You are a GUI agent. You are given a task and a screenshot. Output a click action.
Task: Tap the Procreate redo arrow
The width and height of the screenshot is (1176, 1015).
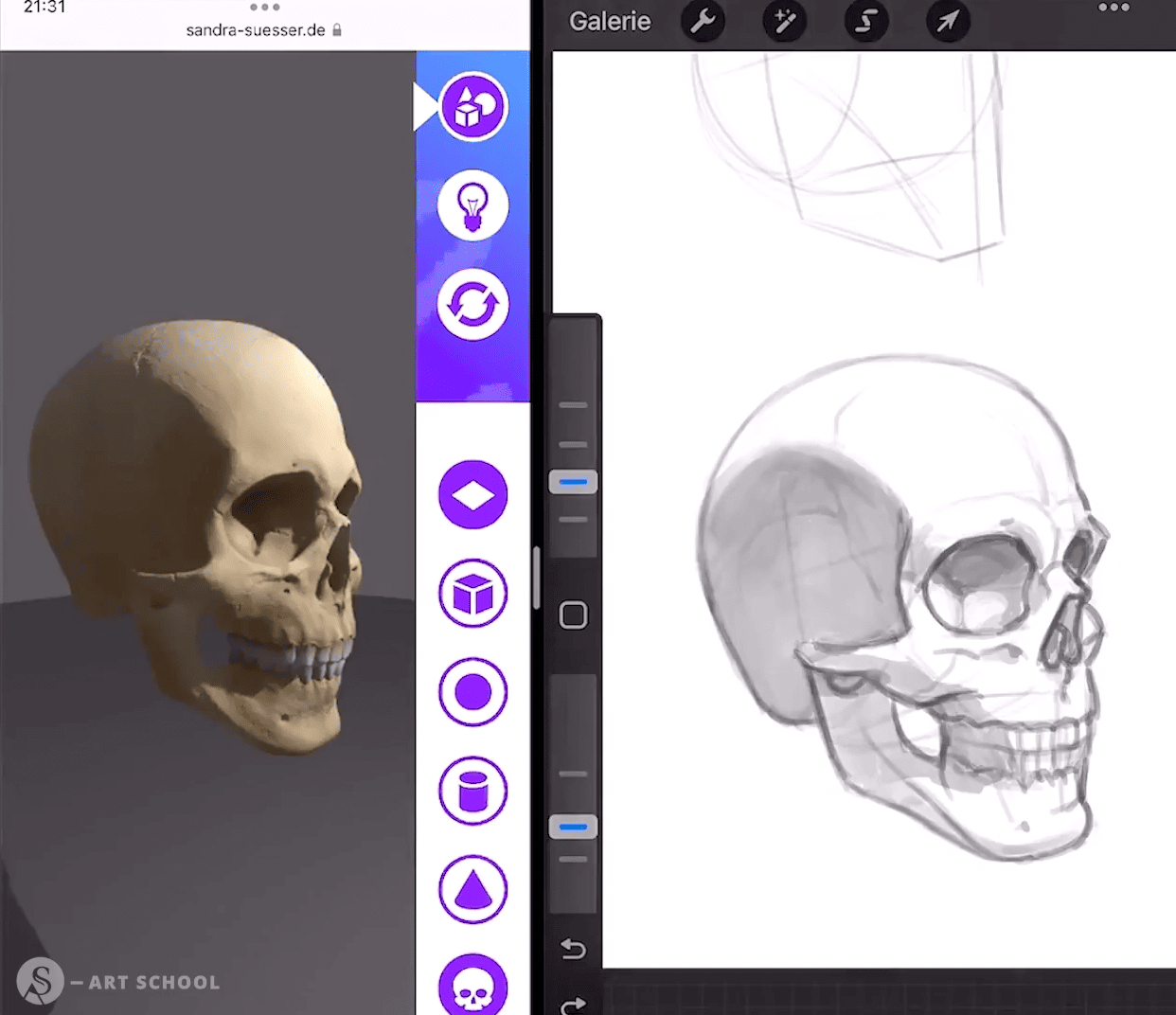pos(573,1005)
